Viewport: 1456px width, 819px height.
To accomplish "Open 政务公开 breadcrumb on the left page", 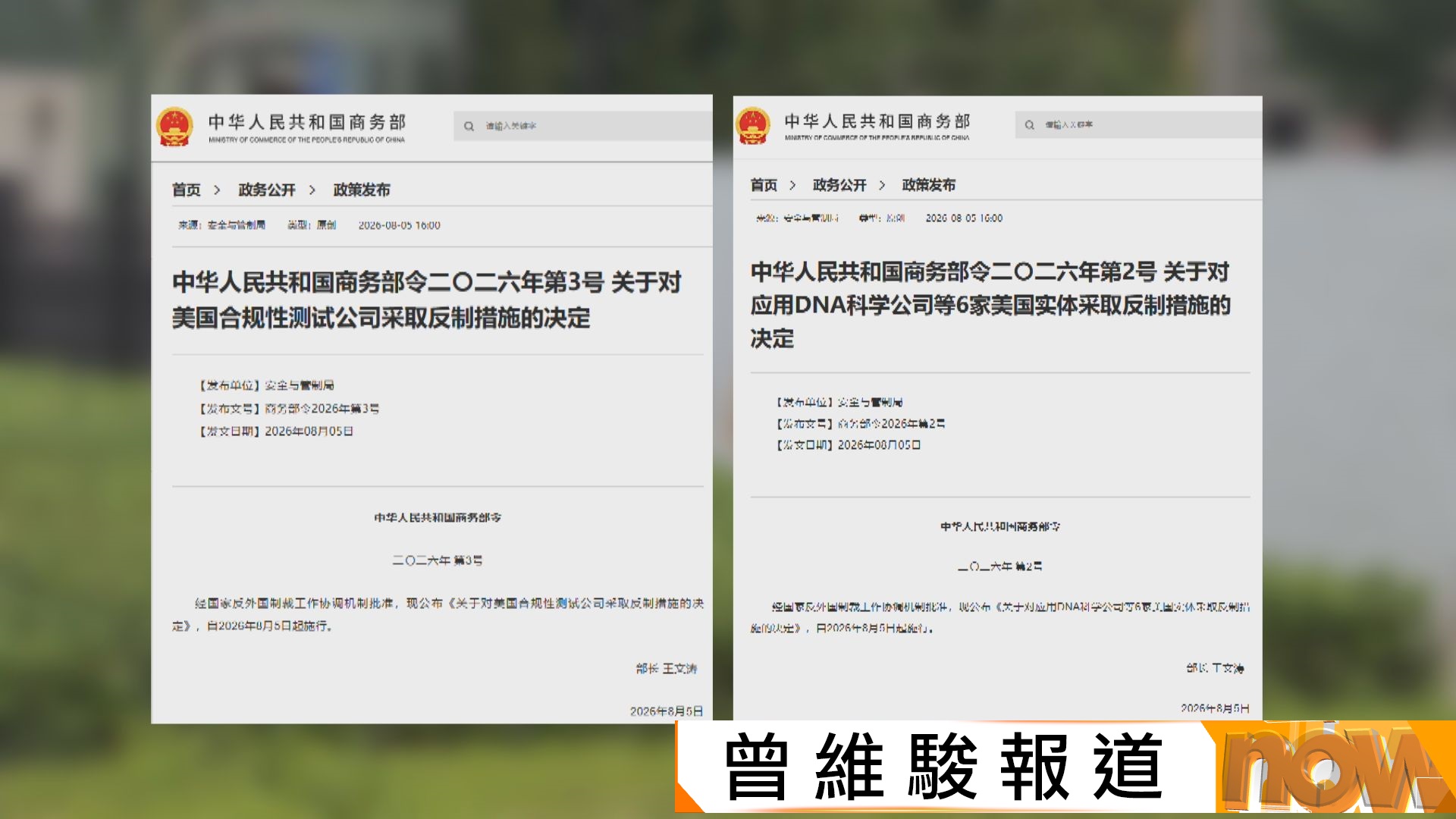I will [x=266, y=190].
